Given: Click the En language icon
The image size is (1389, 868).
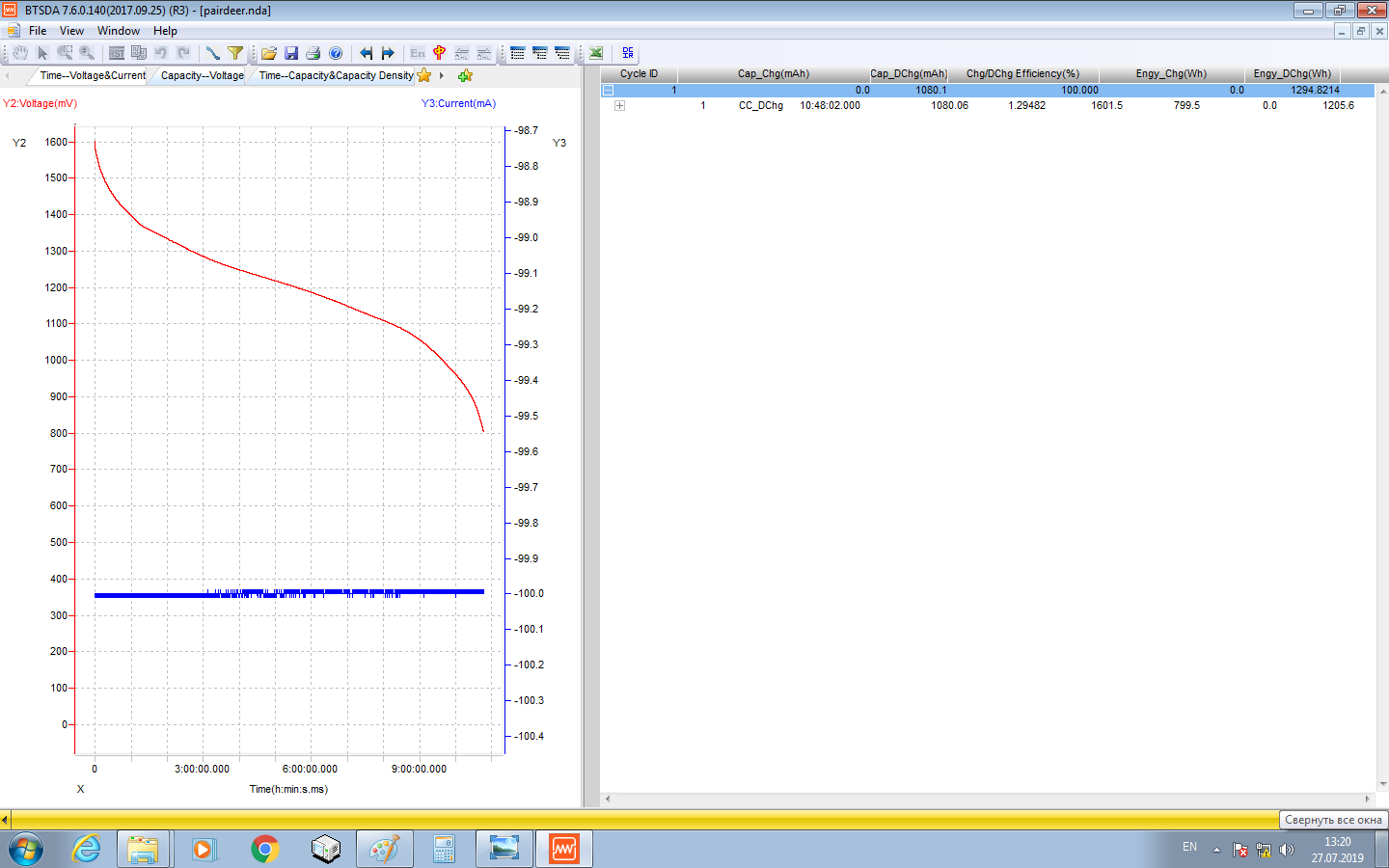Looking at the screenshot, I should [418, 53].
